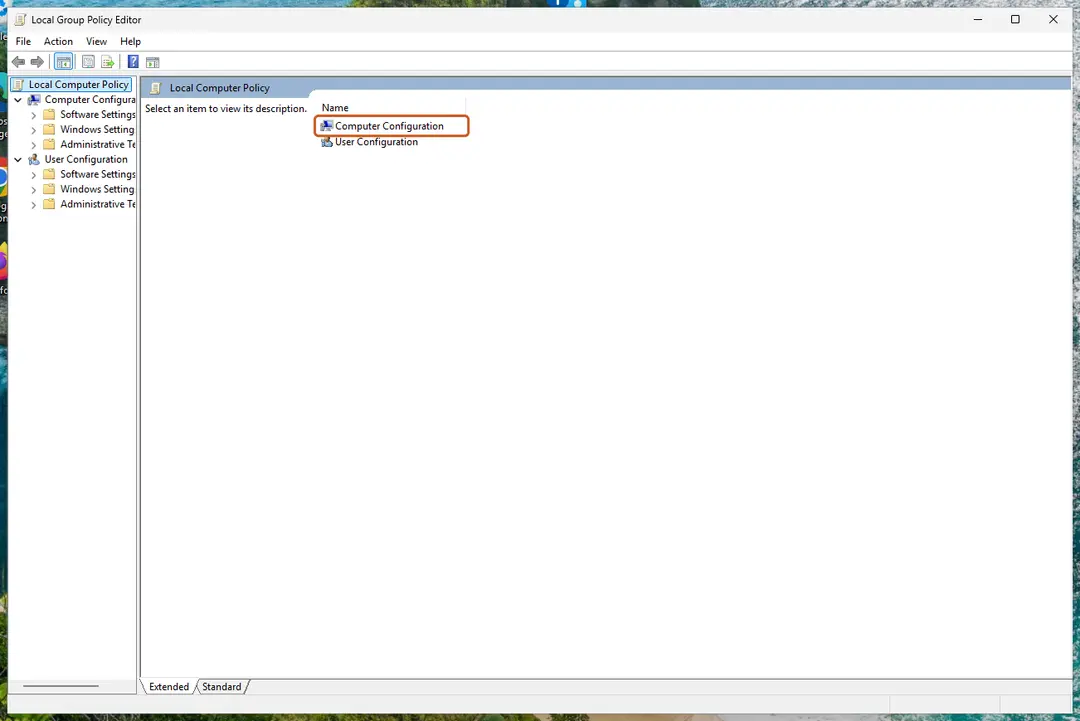
Task: Open the File menu
Action: [x=23, y=41]
